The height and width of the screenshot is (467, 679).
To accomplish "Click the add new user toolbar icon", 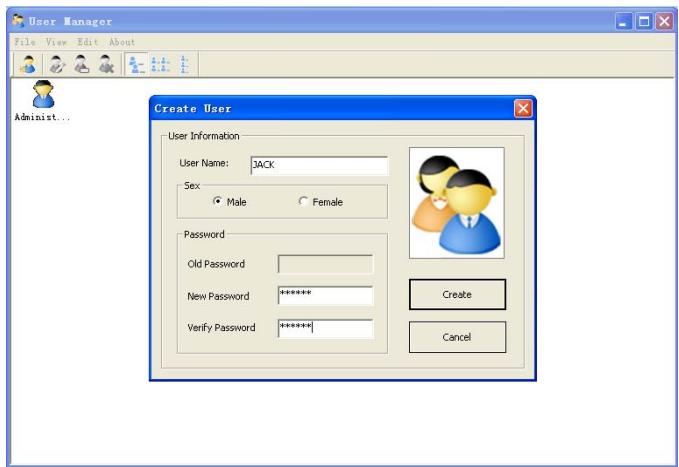I will 30,62.
